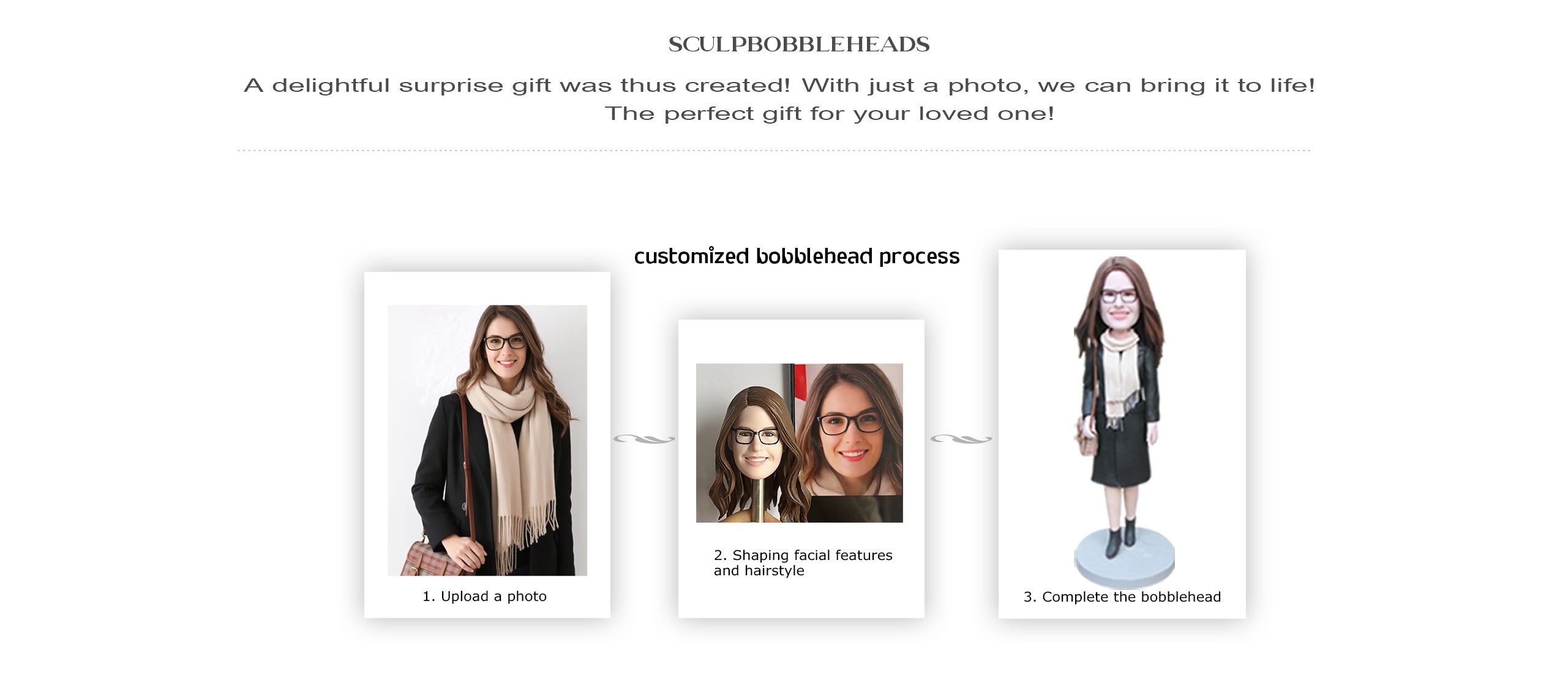Click the swirl arrow between steps 2 and 3

coord(961,439)
